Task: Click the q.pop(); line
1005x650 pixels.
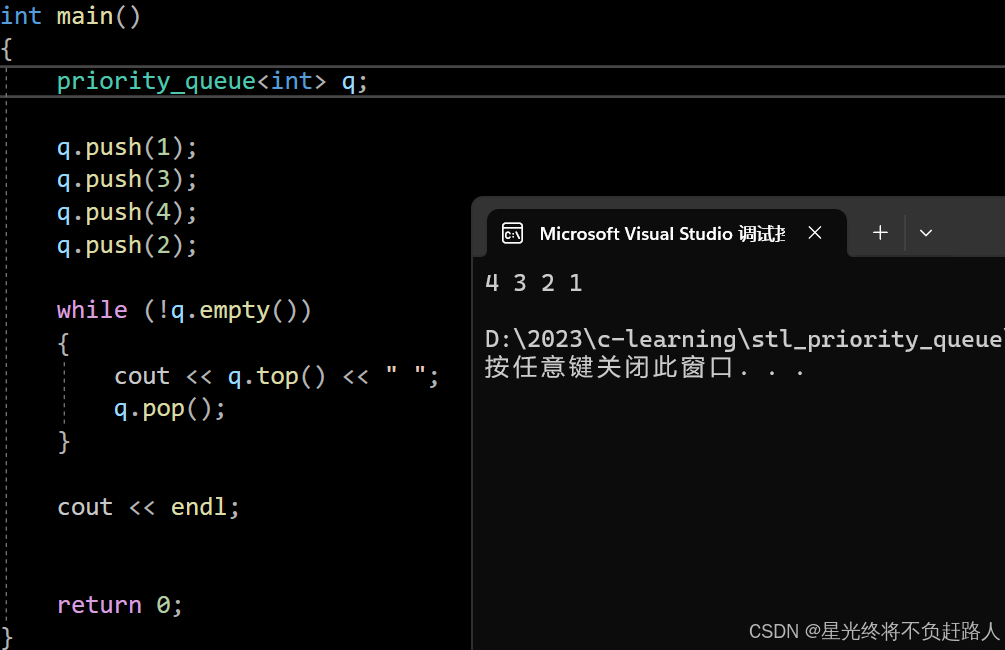Action: point(170,409)
